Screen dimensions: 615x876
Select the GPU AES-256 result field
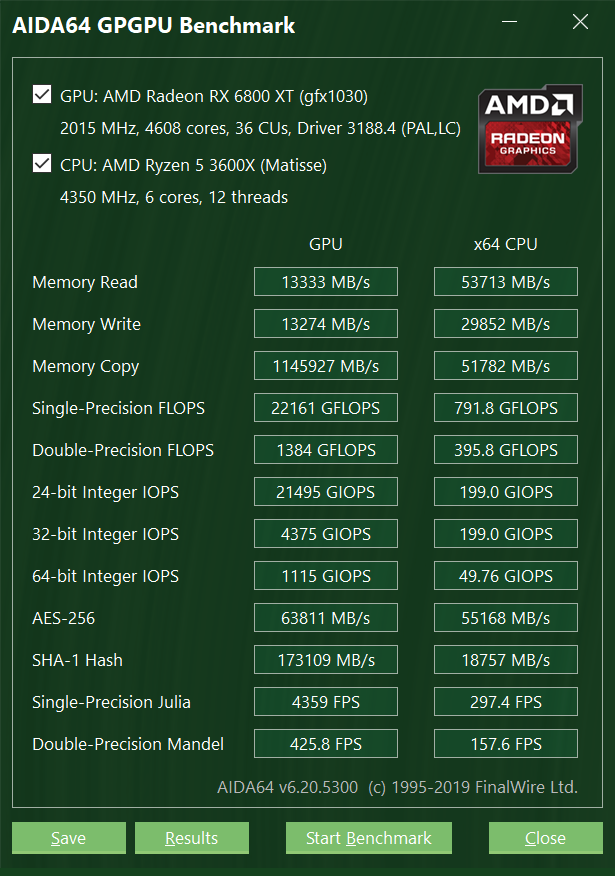(326, 618)
